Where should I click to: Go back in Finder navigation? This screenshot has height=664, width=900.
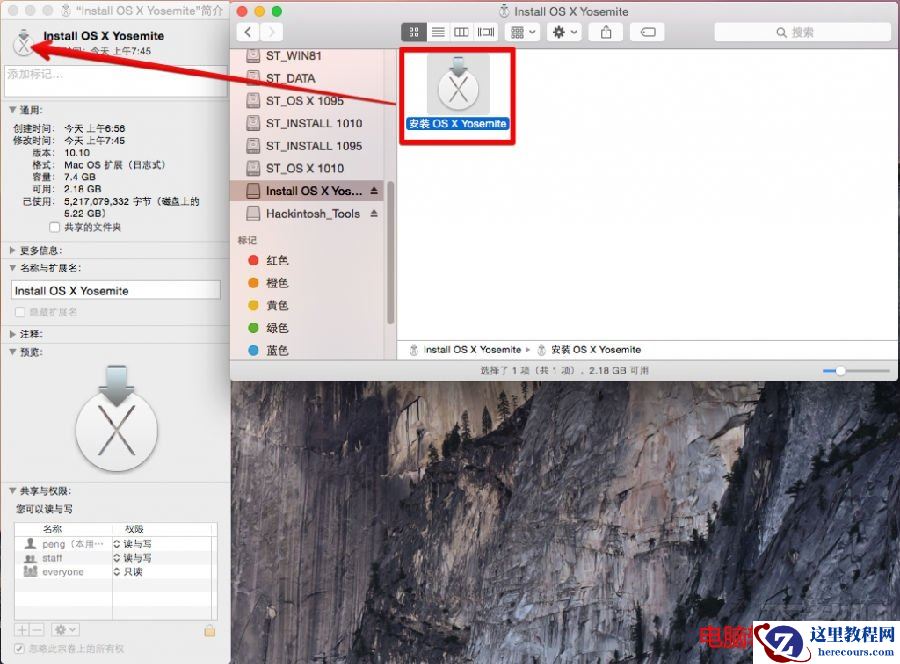(247, 32)
